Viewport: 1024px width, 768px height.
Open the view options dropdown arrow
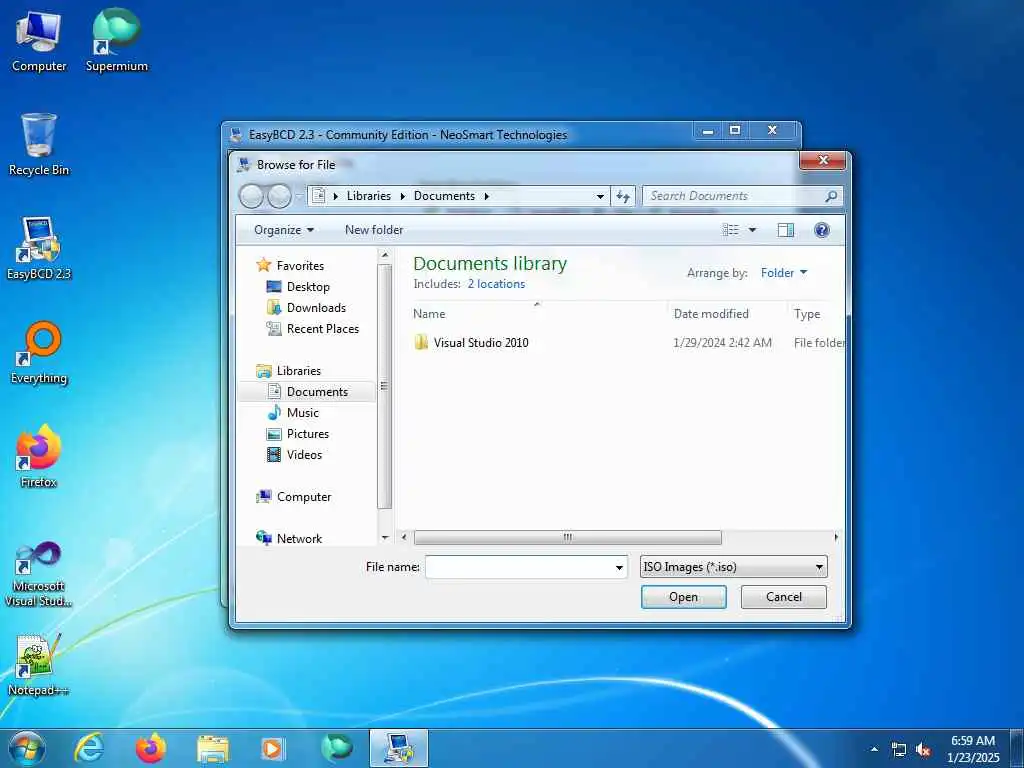point(752,230)
